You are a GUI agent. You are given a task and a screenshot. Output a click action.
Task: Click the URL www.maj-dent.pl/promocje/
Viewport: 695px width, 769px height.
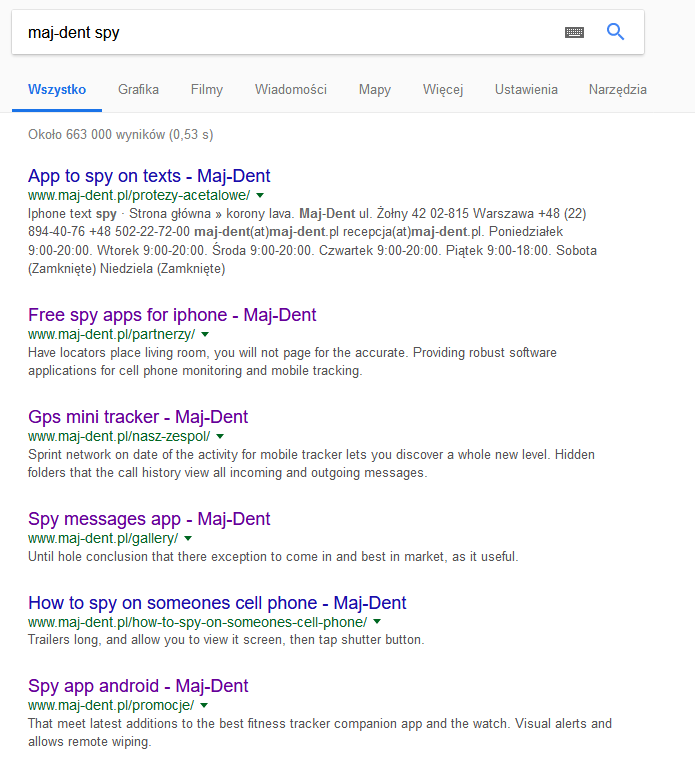[111, 705]
